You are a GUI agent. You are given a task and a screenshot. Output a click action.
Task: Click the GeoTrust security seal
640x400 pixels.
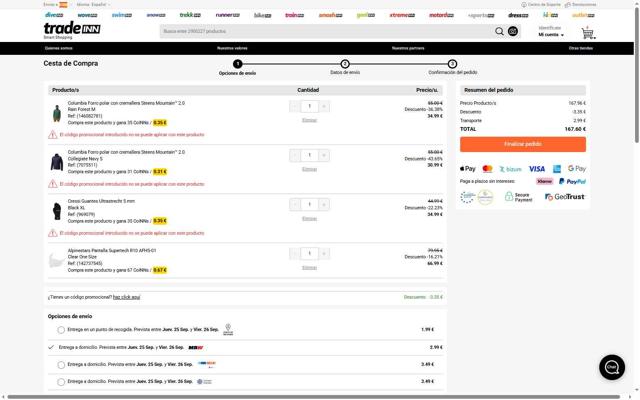565,197
